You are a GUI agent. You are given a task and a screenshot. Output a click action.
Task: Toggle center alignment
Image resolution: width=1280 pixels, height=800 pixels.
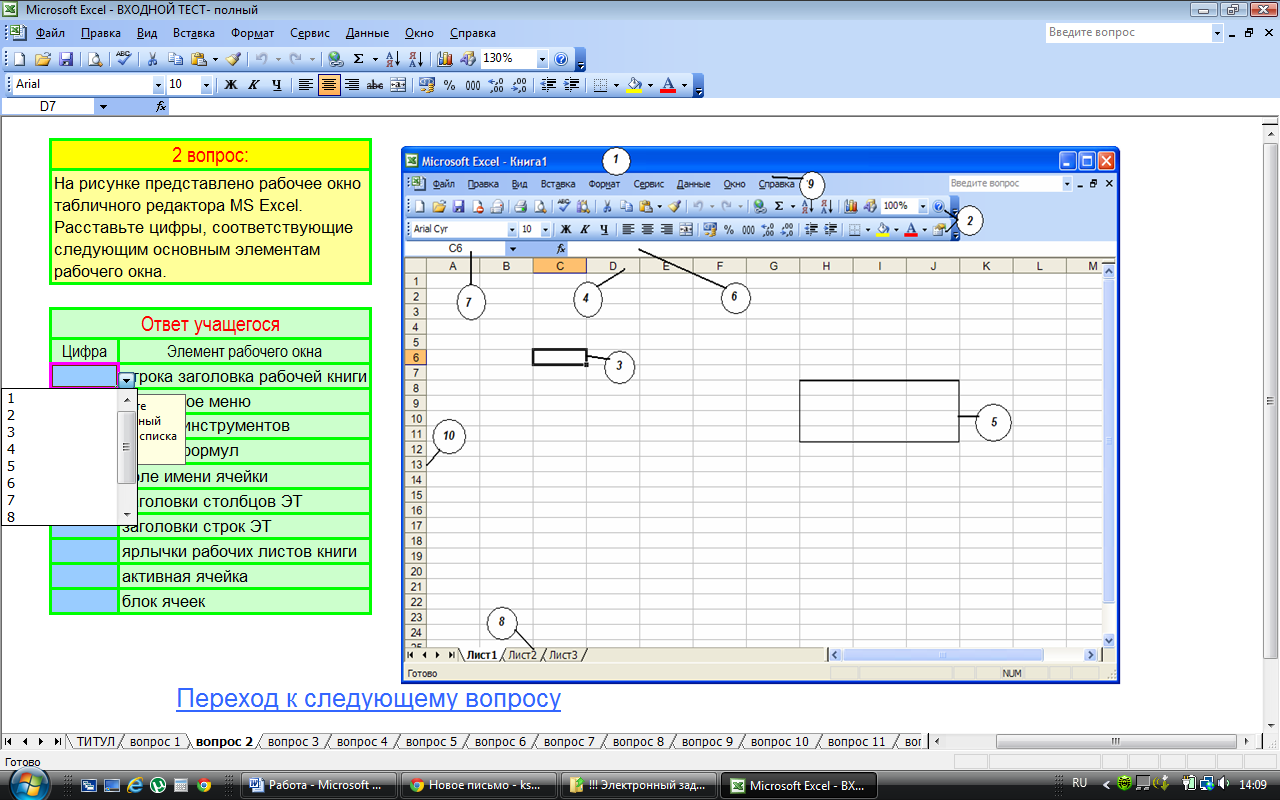click(x=328, y=85)
